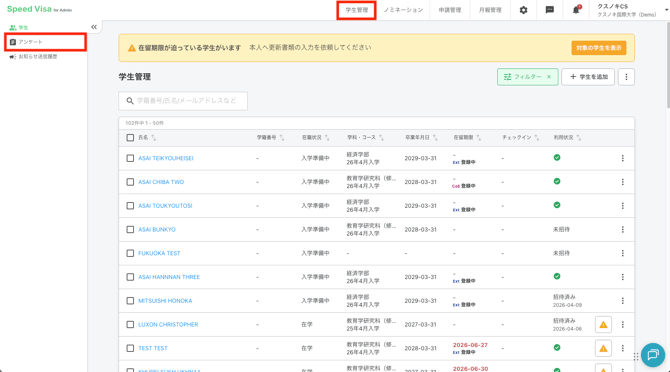Check the box for ASAI TEIKYOUHEISEI
Screen dimensions: 670x372
(x=130, y=158)
